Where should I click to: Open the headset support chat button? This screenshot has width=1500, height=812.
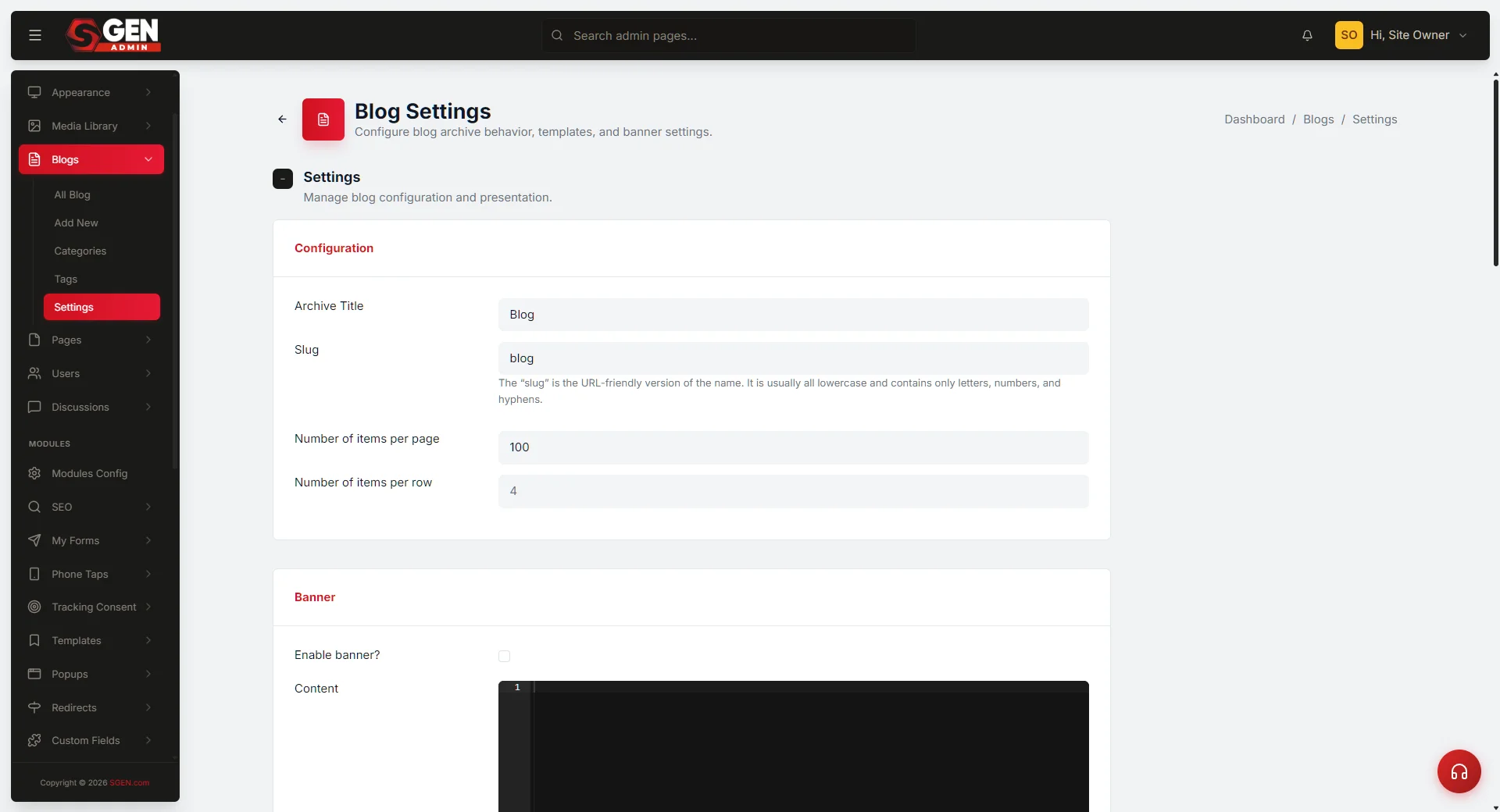click(x=1459, y=771)
